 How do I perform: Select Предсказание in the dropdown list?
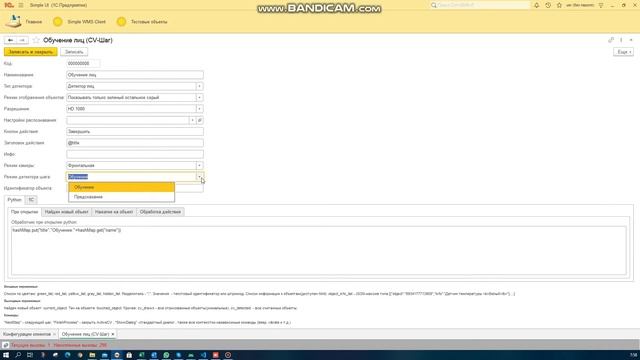point(122,197)
